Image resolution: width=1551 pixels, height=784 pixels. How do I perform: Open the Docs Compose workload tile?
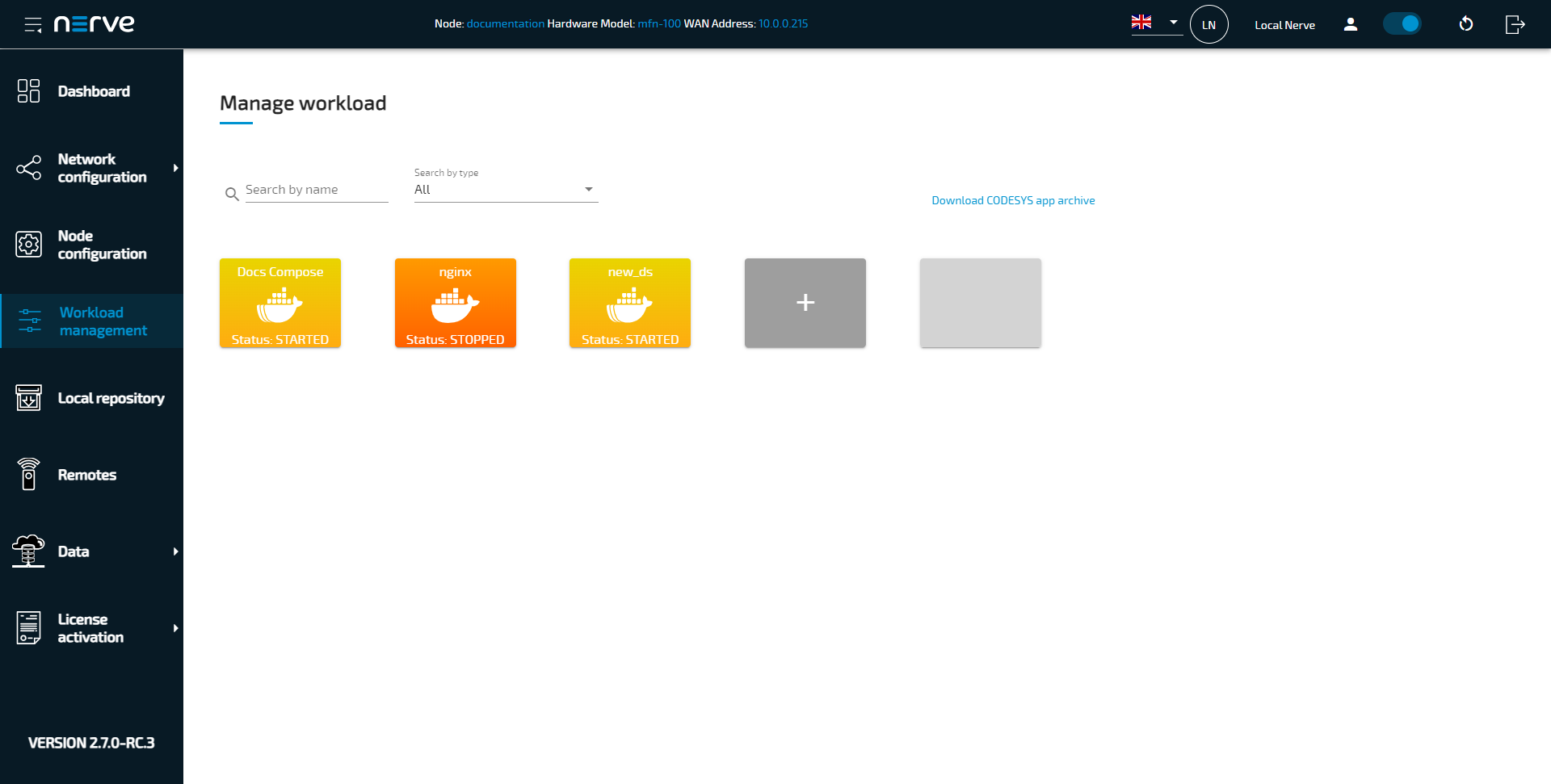[x=280, y=303]
